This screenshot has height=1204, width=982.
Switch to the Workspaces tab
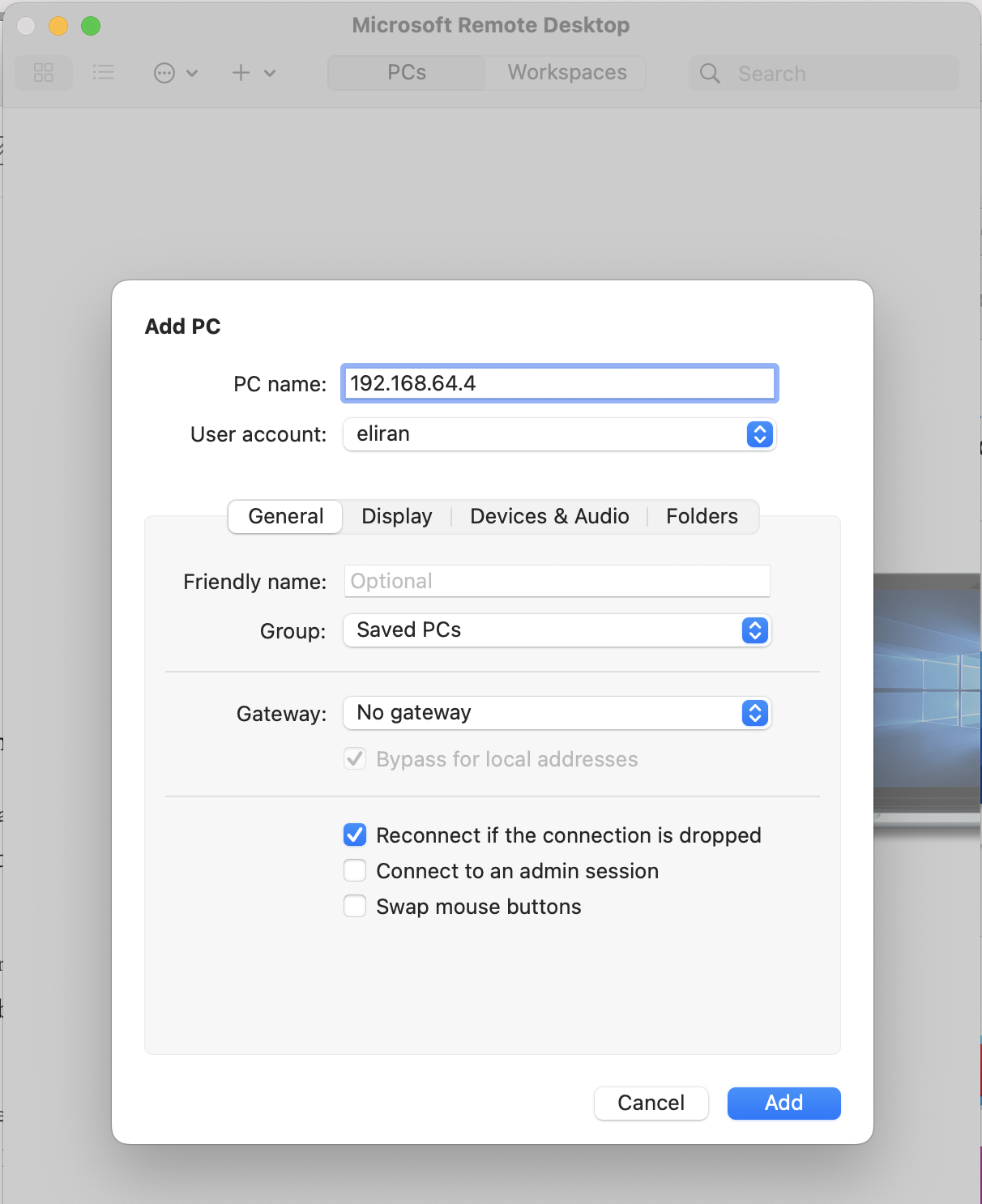567,73
